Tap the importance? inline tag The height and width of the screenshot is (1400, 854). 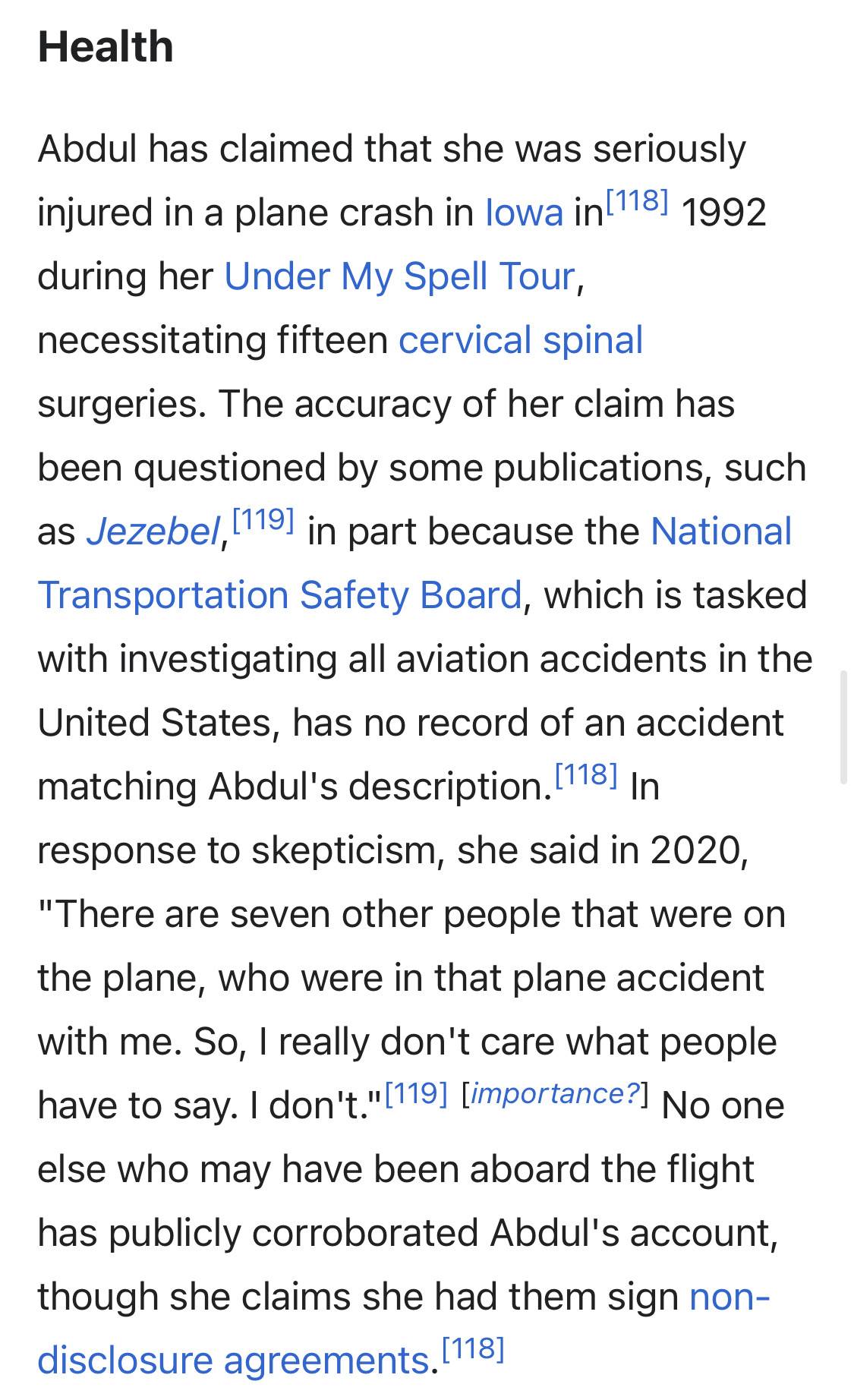click(555, 1094)
